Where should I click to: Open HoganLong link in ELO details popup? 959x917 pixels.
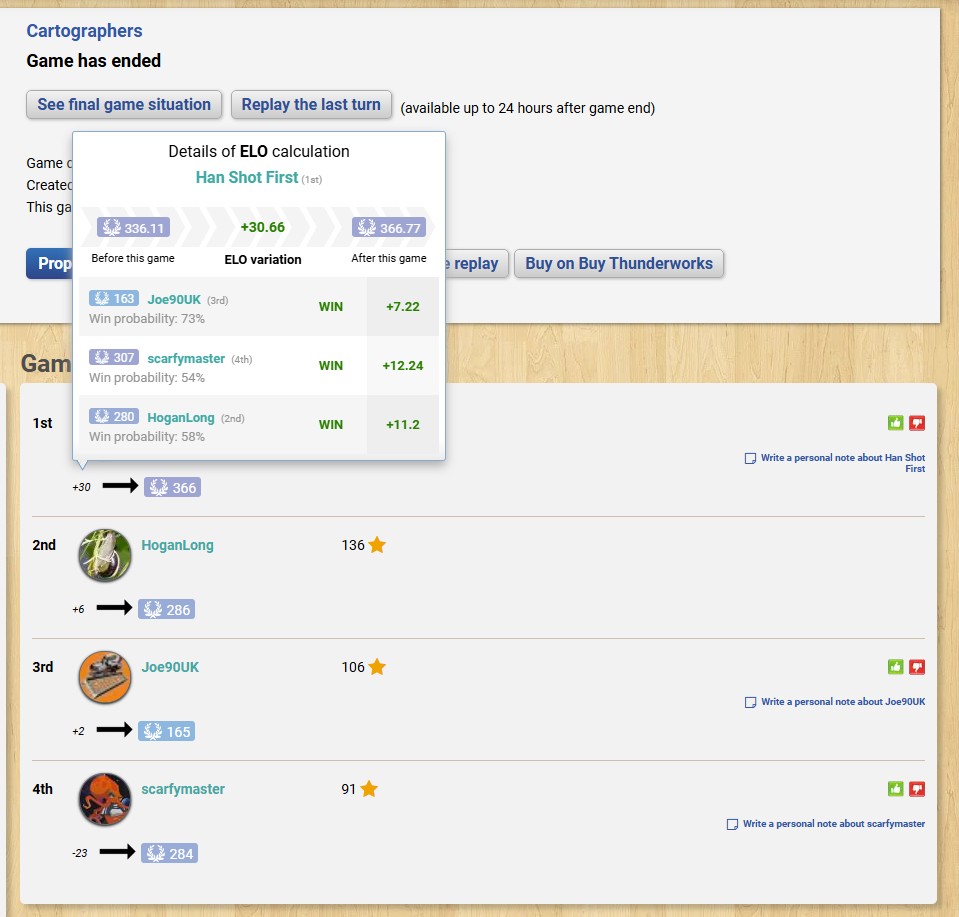[x=181, y=418]
